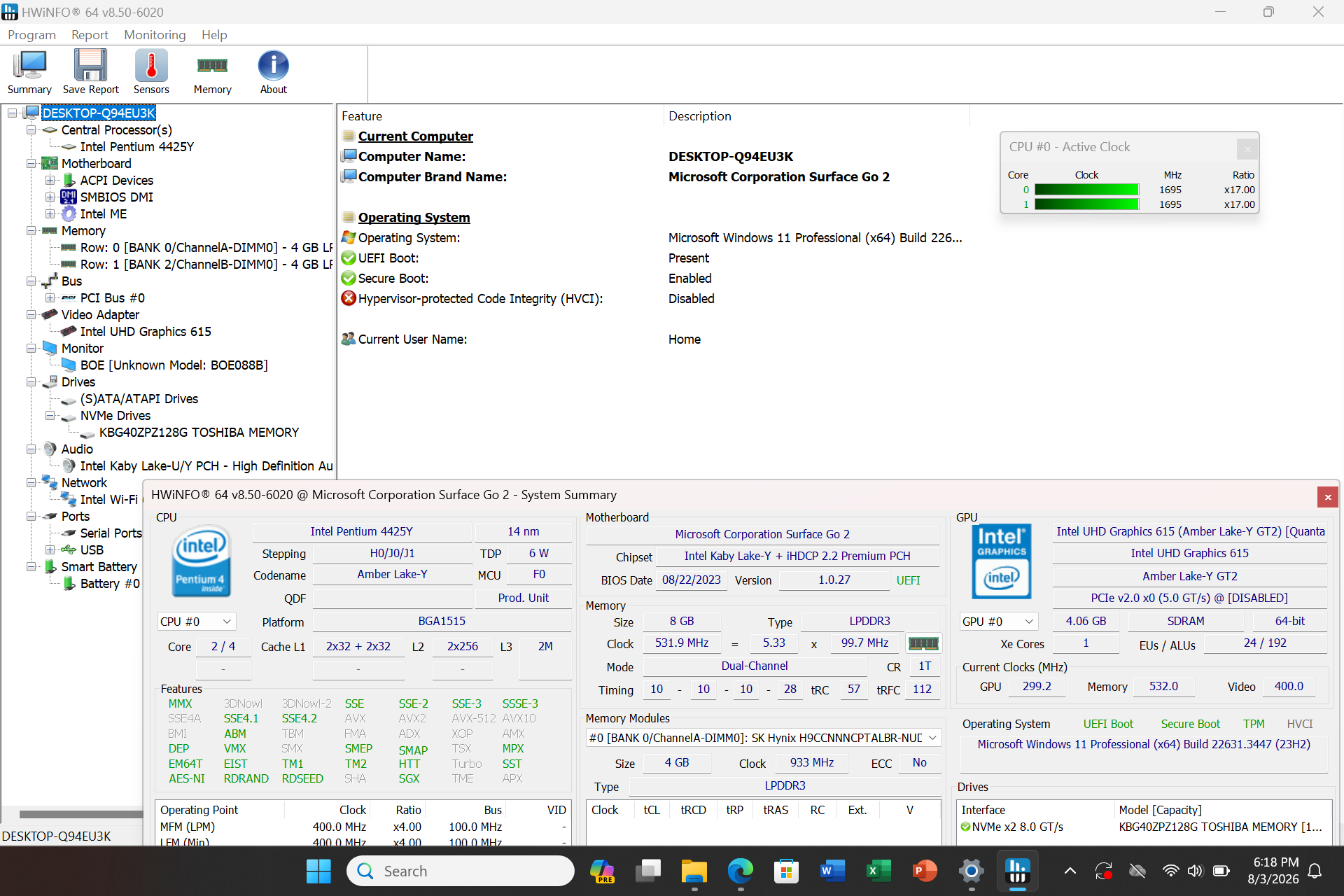
Task: Open Word from the taskbar
Action: click(832, 871)
